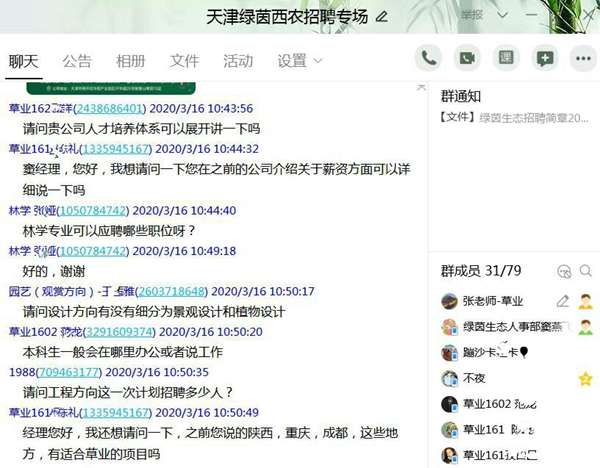Viewport: 600px width, 468px height.
Task: Go to the 相册 tab
Action: [130, 61]
